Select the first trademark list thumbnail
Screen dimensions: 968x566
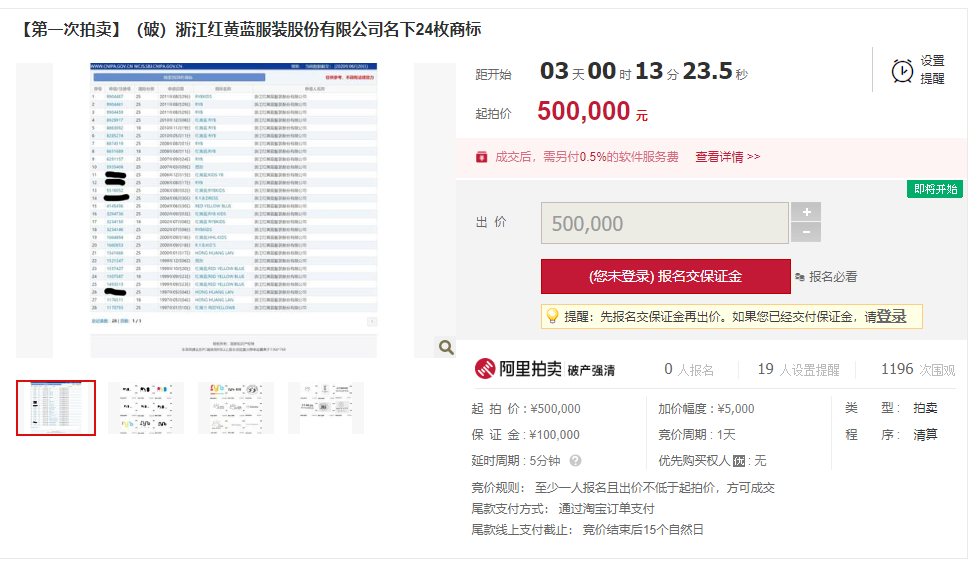tap(56, 408)
